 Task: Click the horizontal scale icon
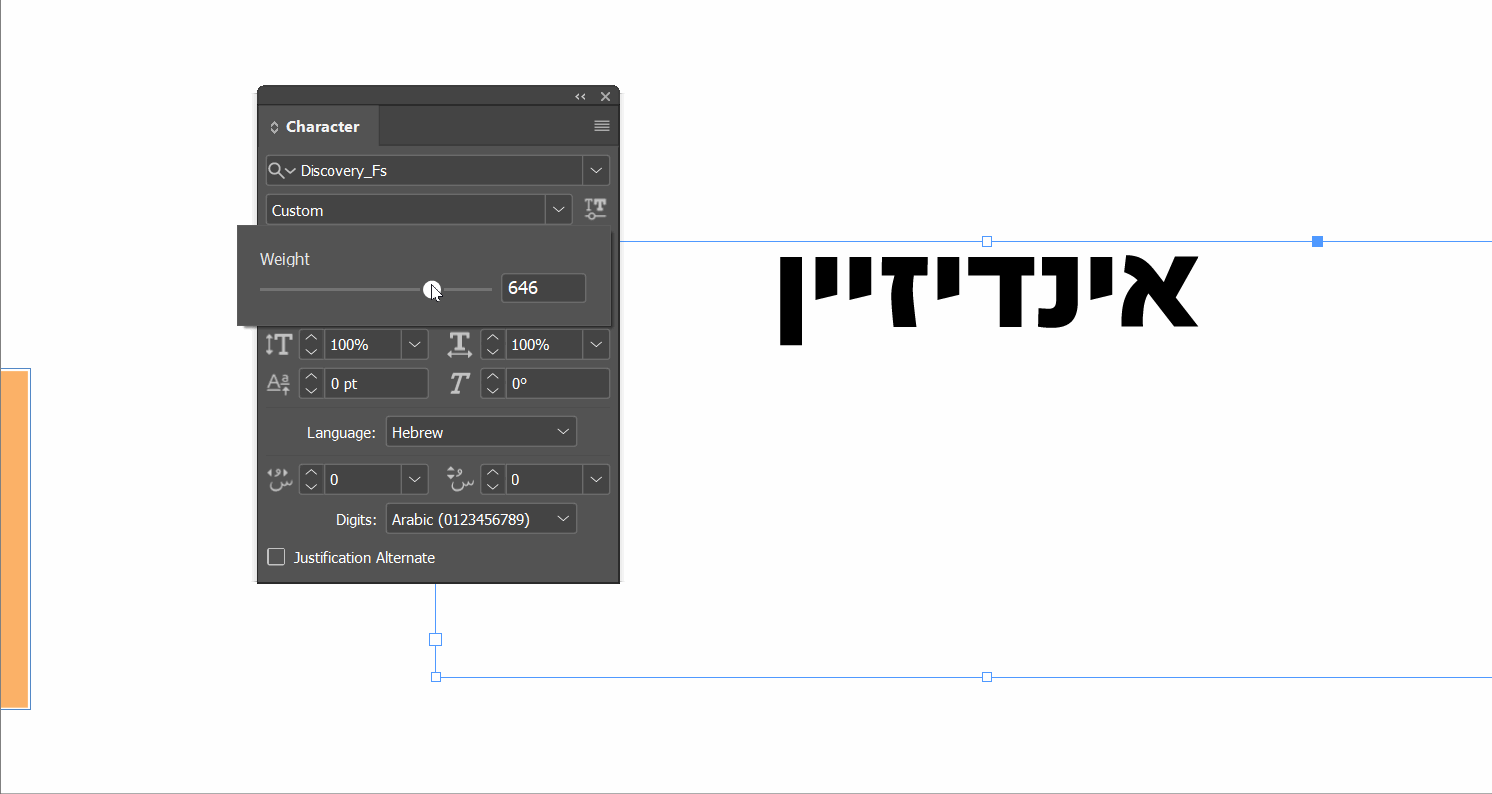coord(459,344)
